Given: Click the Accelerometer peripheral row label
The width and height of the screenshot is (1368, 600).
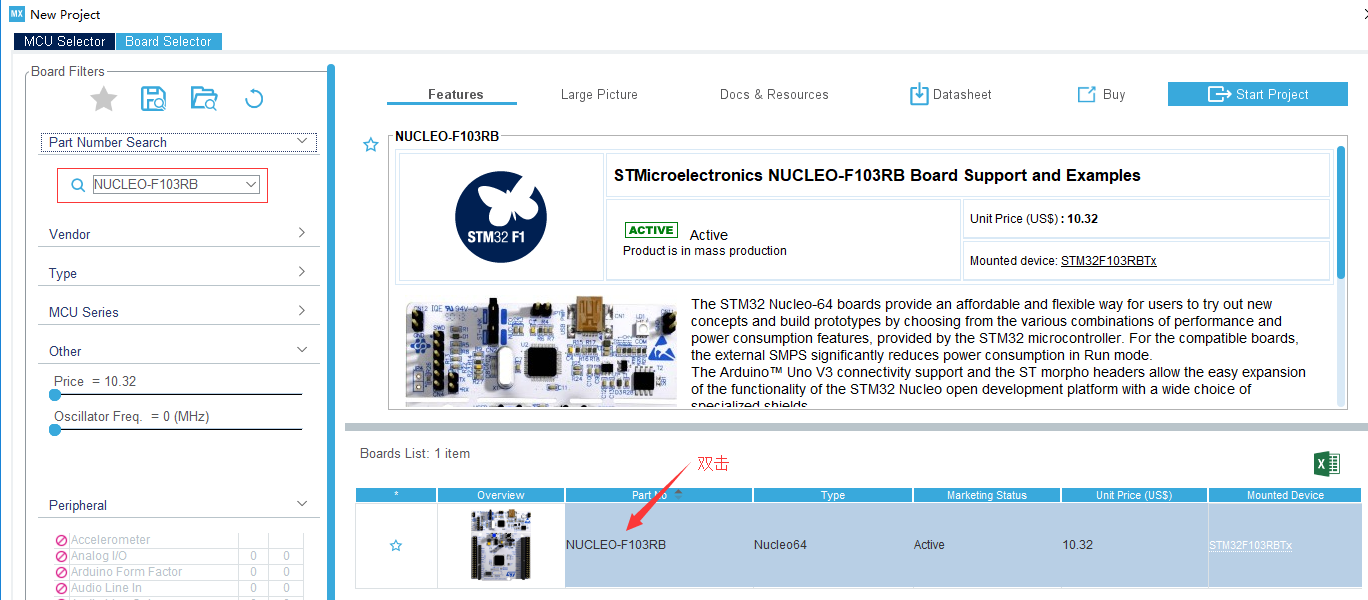Looking at the screenshot, I should [110, 540].
